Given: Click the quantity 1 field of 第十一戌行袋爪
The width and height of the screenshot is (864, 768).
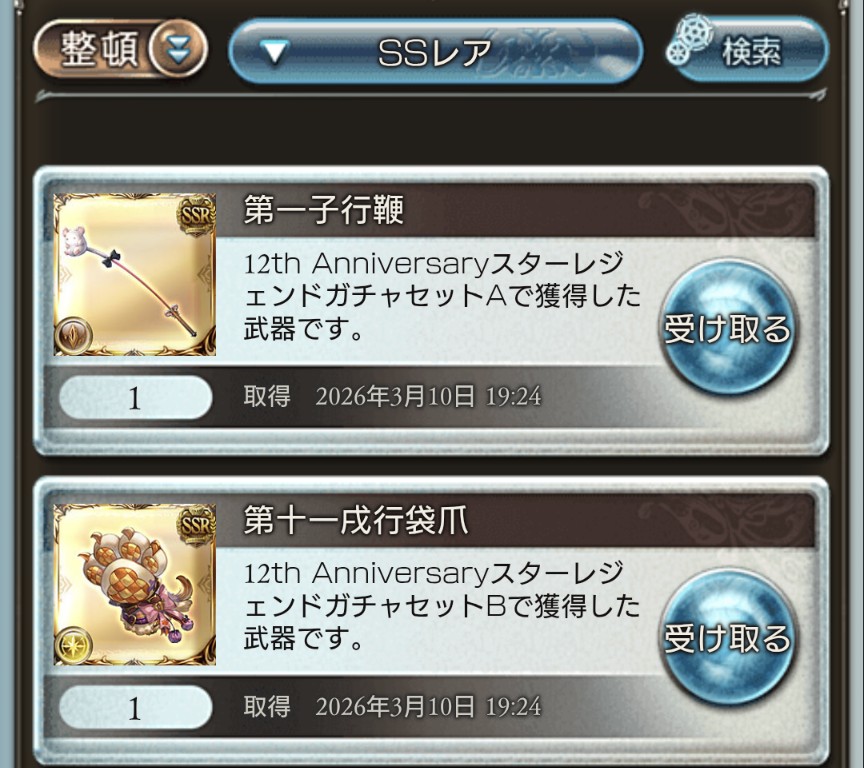Looking at the screenshot, I should pos(135,707).
